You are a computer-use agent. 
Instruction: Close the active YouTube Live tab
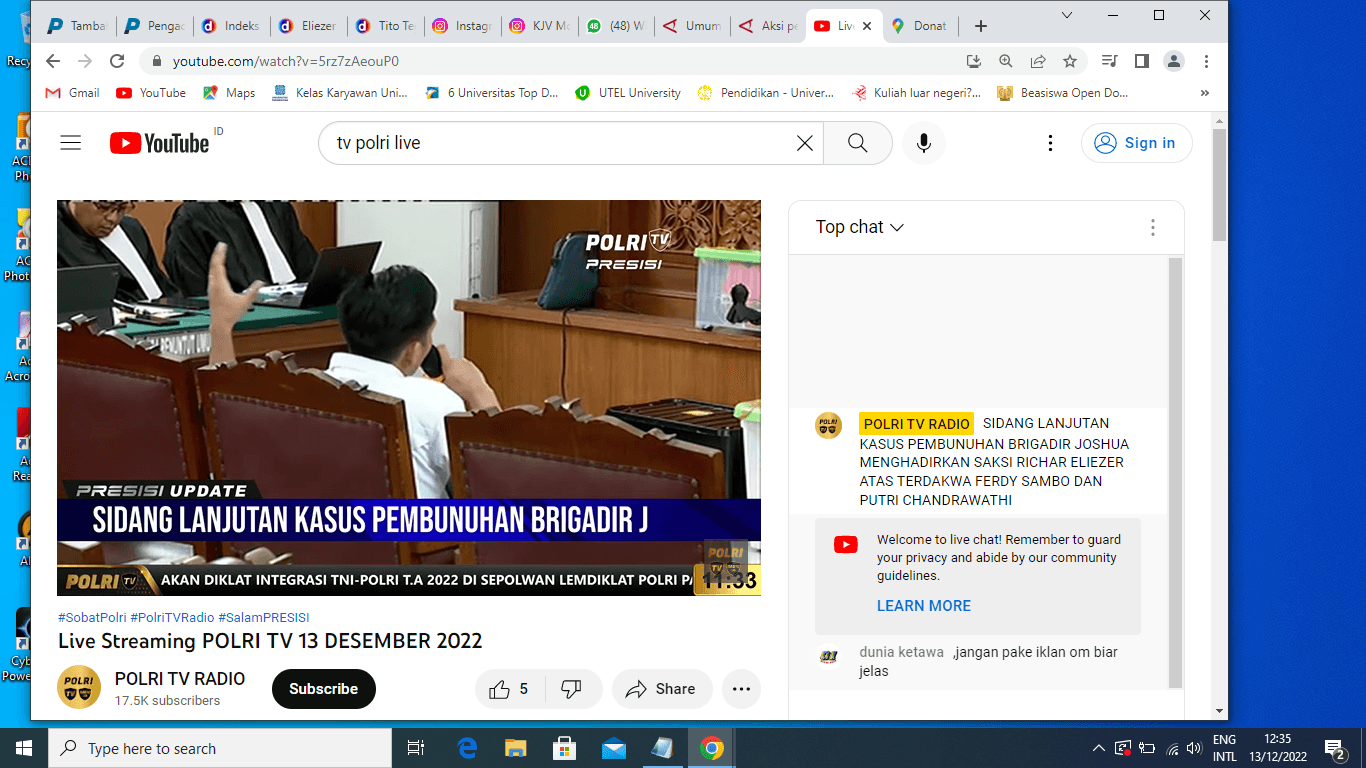(866, 26)
